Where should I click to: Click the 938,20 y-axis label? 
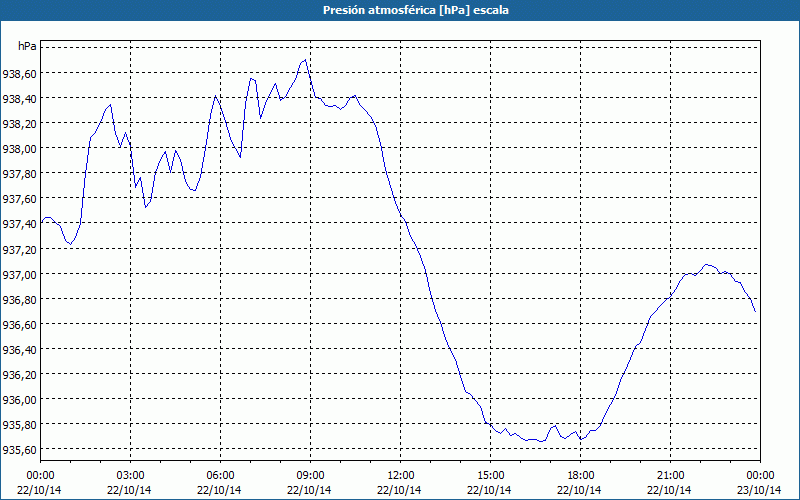19,124
